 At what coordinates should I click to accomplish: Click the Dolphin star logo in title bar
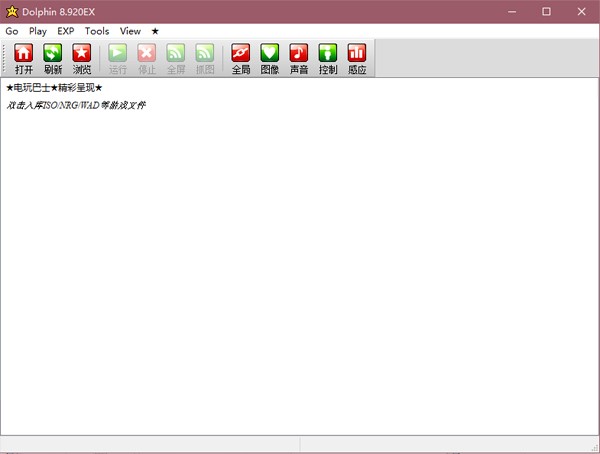12,11
